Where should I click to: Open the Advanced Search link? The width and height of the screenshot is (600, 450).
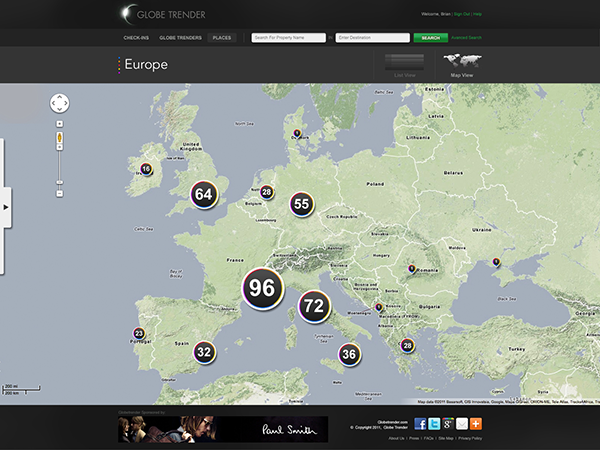[x=466, y=37]
